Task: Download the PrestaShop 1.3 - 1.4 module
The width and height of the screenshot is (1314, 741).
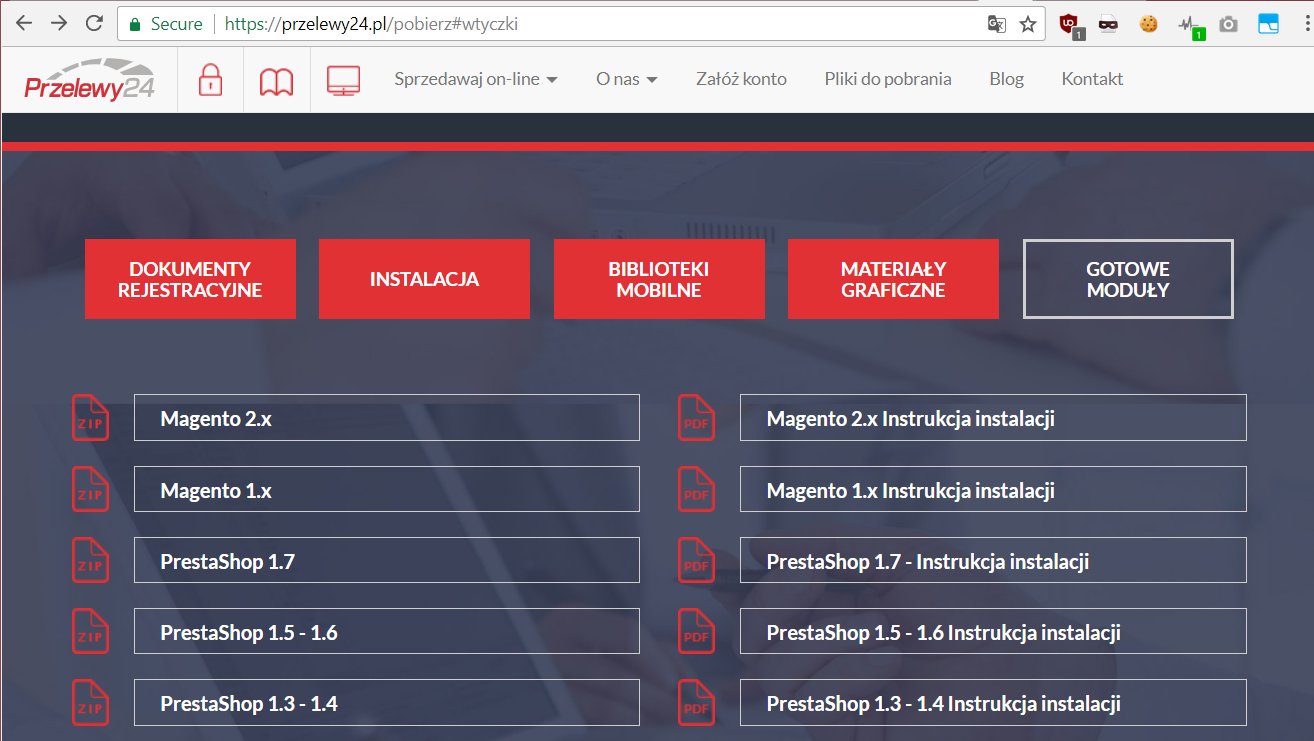Action: pyautogui.click(x=387, y=702)
